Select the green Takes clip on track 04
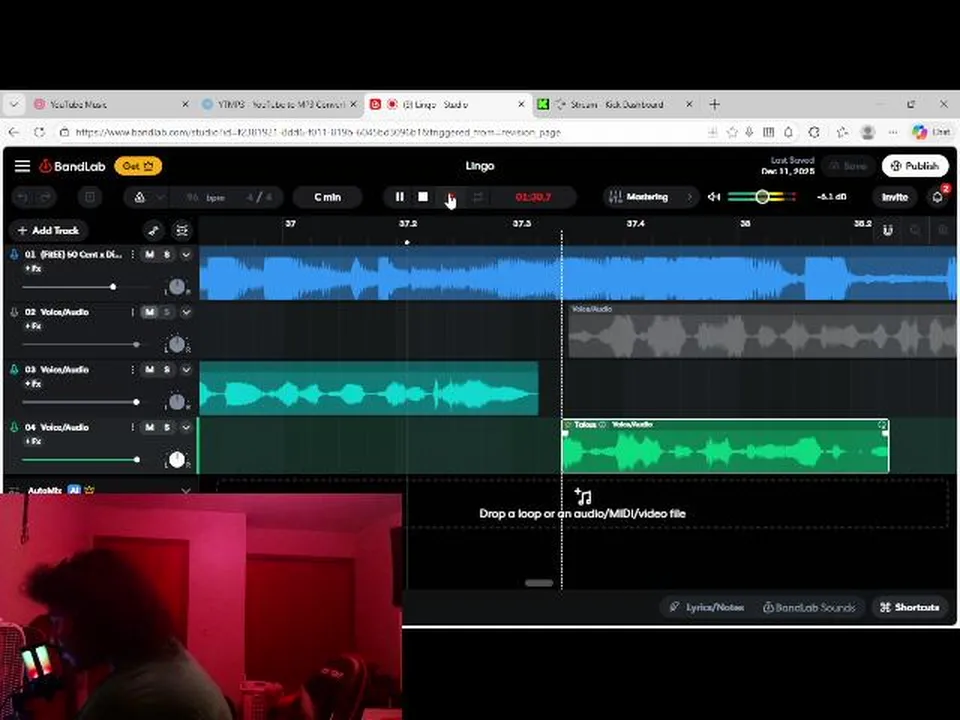 725,446
